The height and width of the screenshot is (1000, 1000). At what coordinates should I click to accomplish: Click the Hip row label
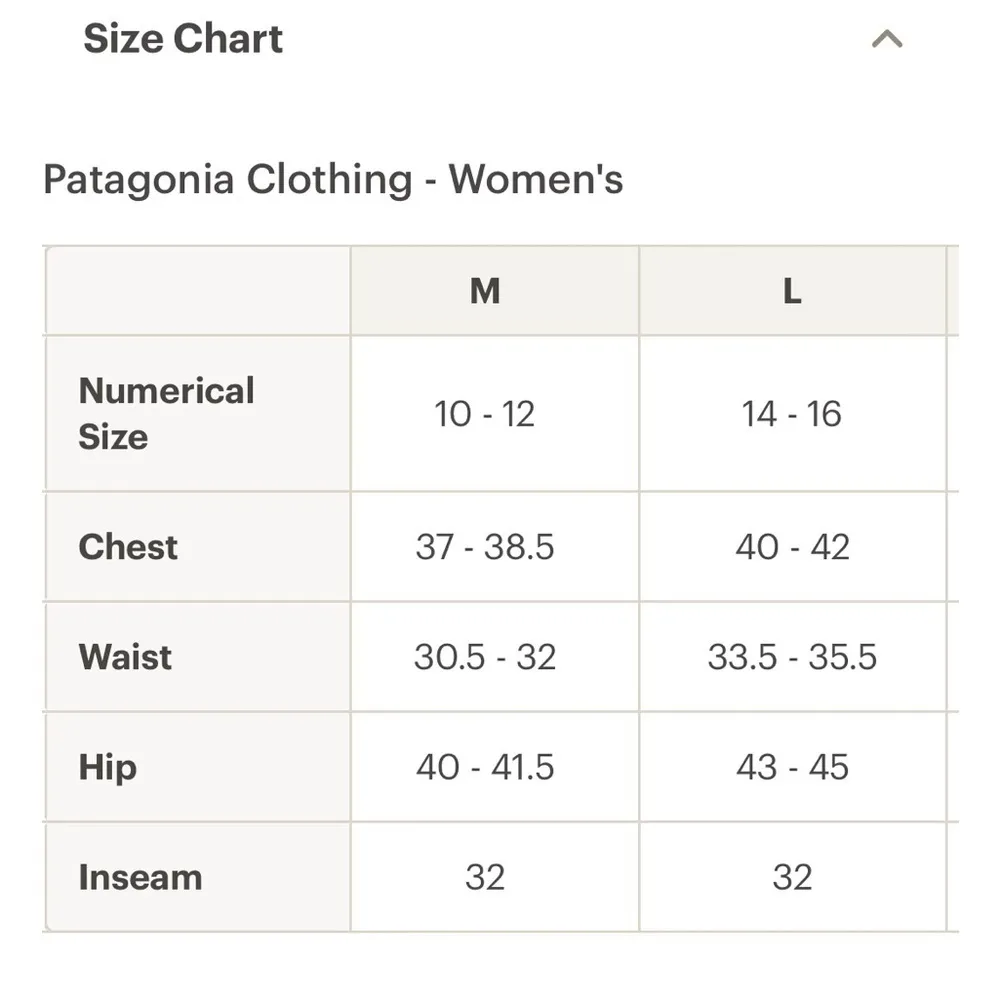pyautogui.click(x=106, y=767)
